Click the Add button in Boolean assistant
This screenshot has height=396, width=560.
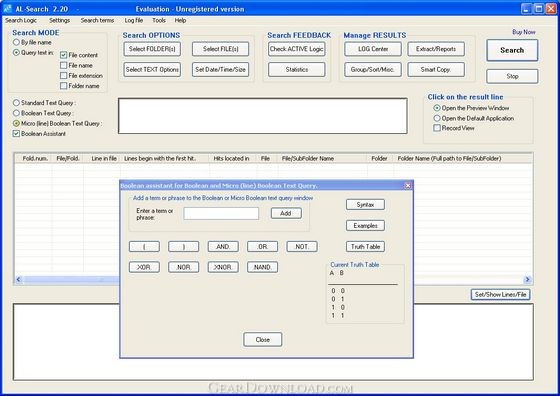pyautogui.click(x=286, y=213)
